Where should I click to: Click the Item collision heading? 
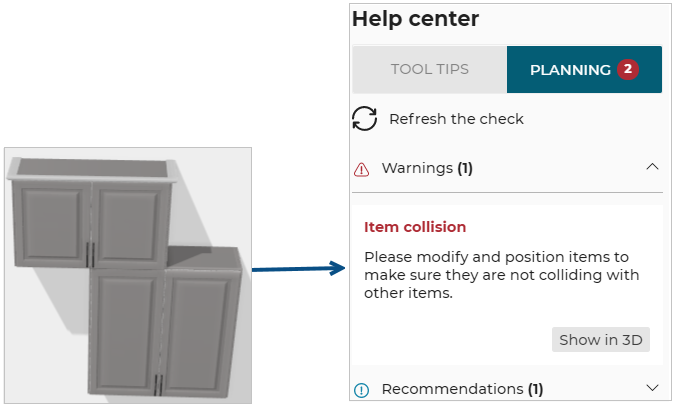pyautogui.click(x=415, y=227)
